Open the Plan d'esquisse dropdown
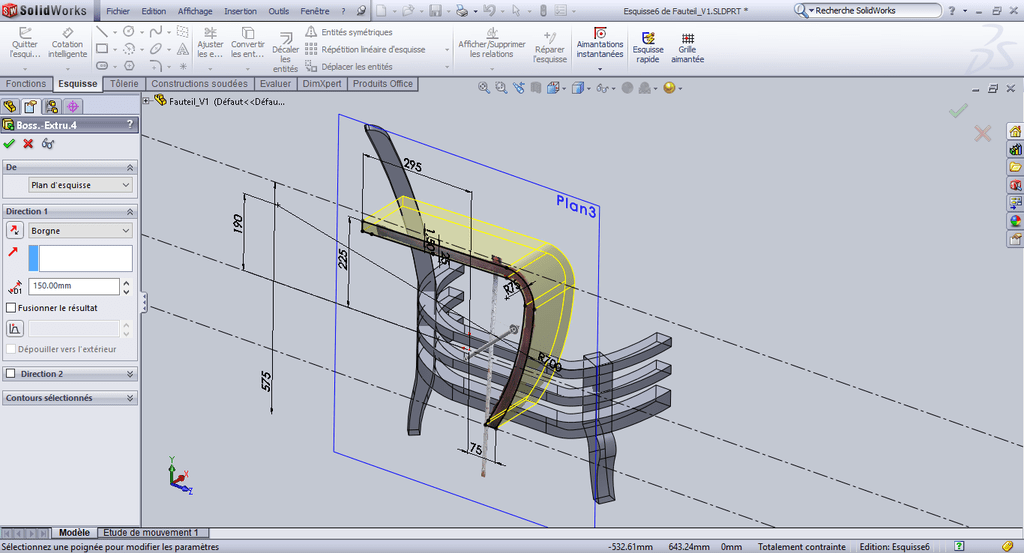Viewport: 1024px width, 553px height. click(x=80, y=185)
